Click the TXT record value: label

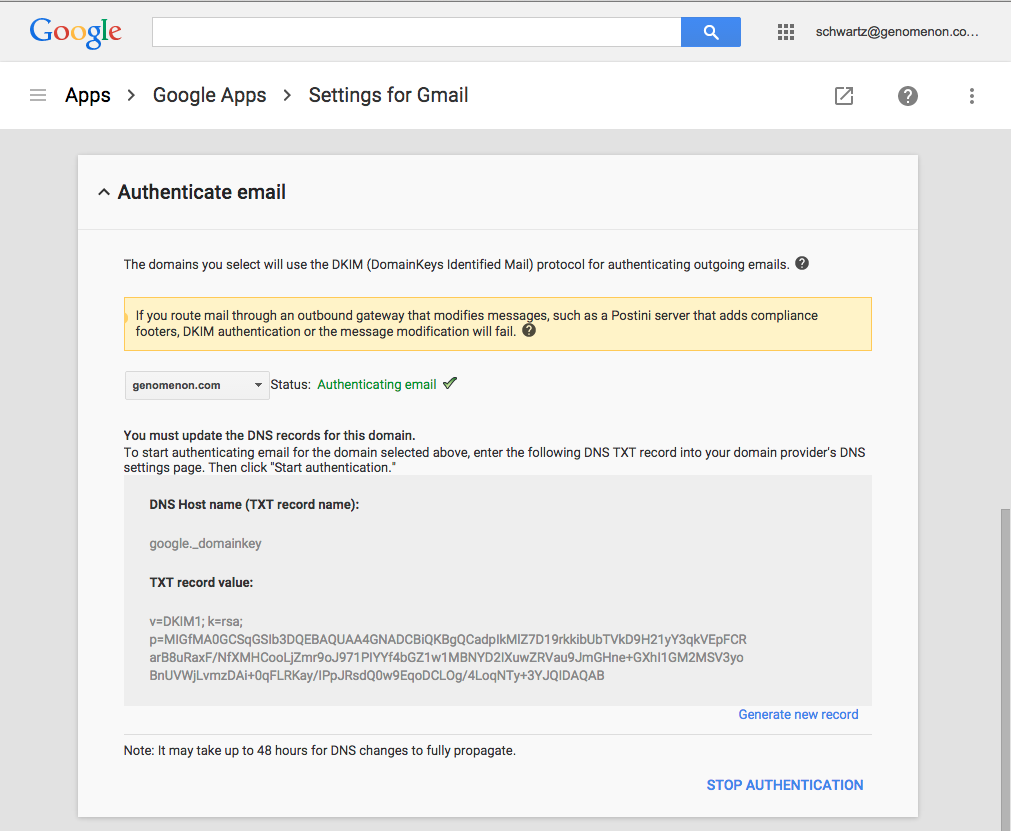coord(201,582)
